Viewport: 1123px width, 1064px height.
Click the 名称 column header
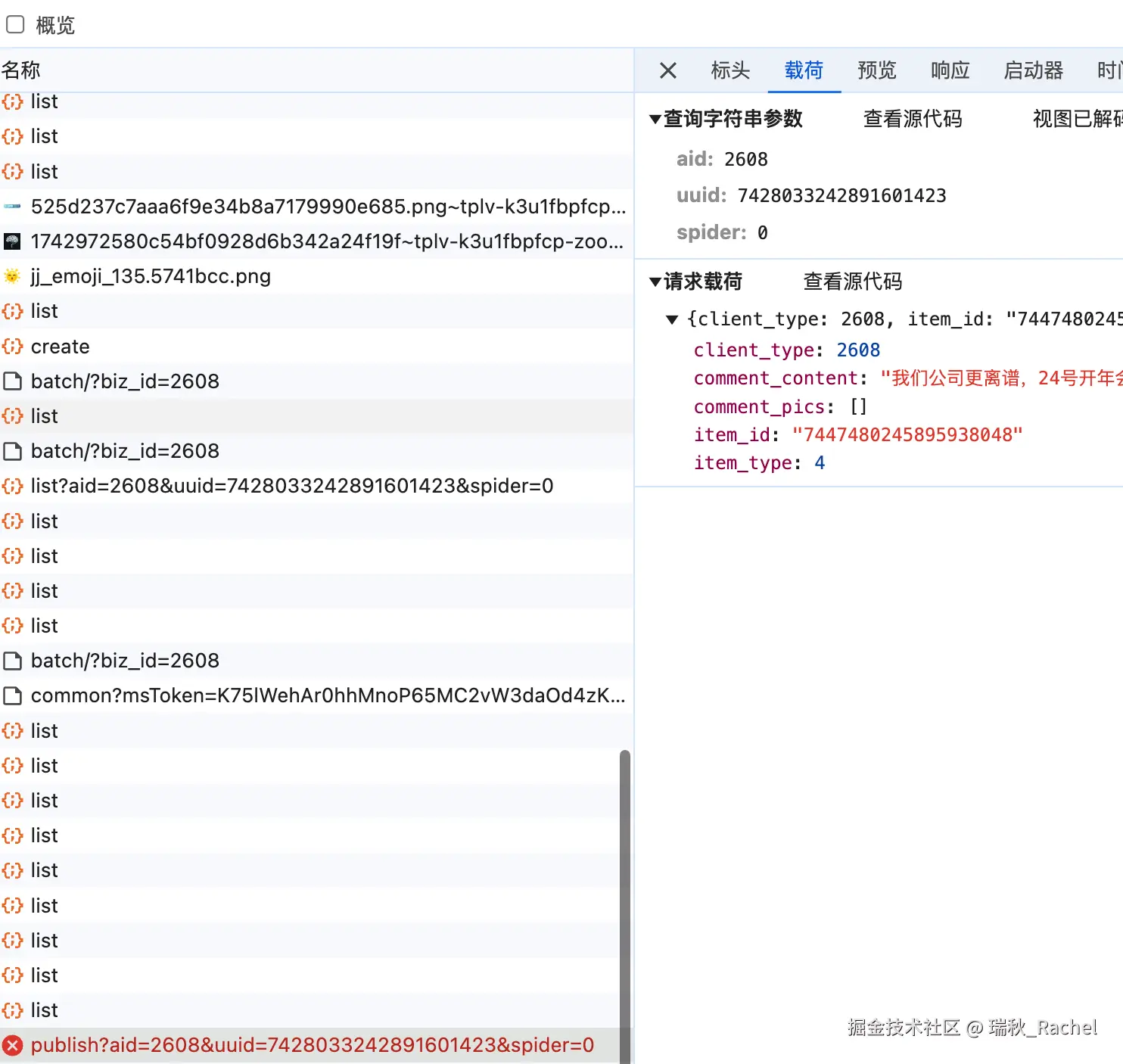tap(21, 70)
